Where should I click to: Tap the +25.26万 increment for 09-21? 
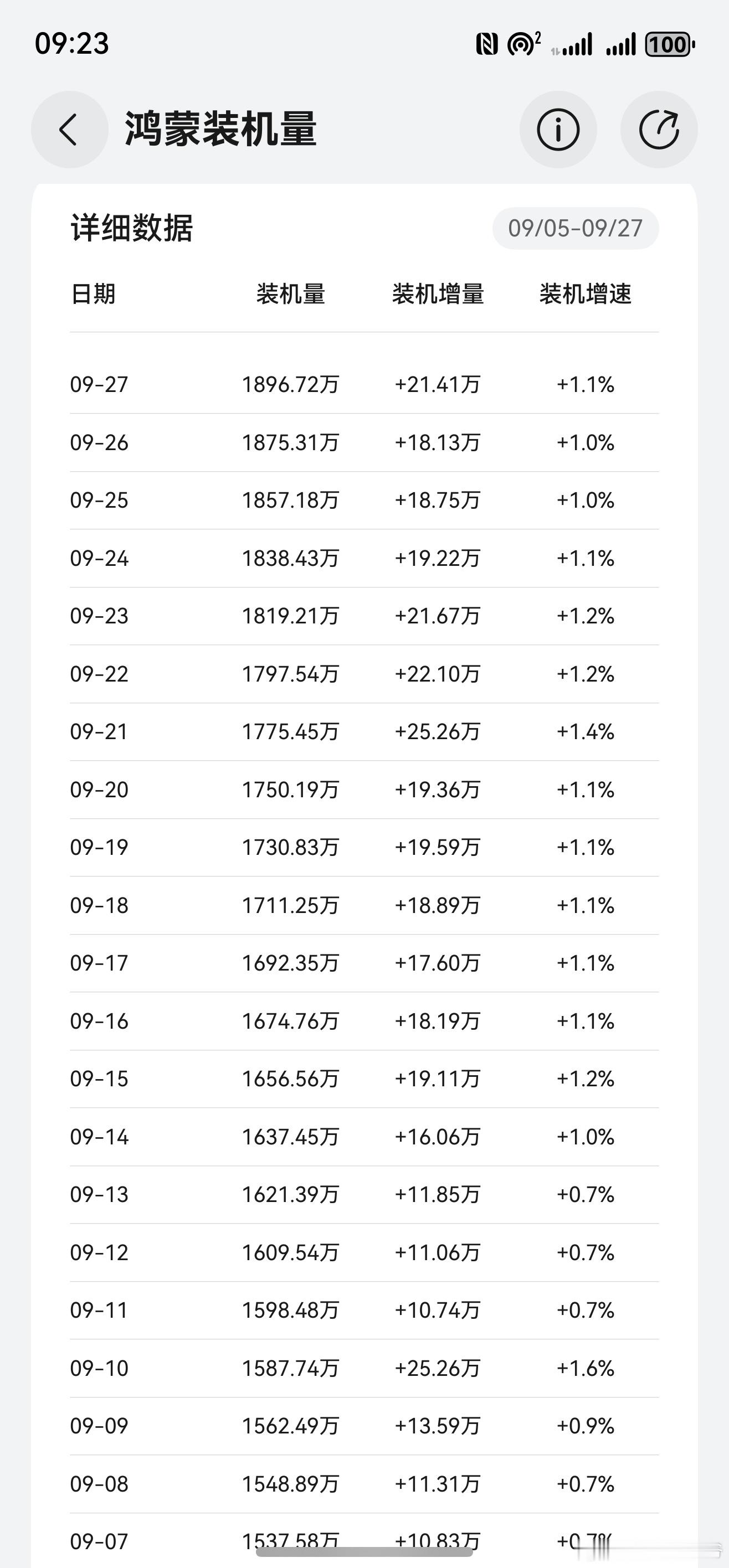[x=438, y=731]
